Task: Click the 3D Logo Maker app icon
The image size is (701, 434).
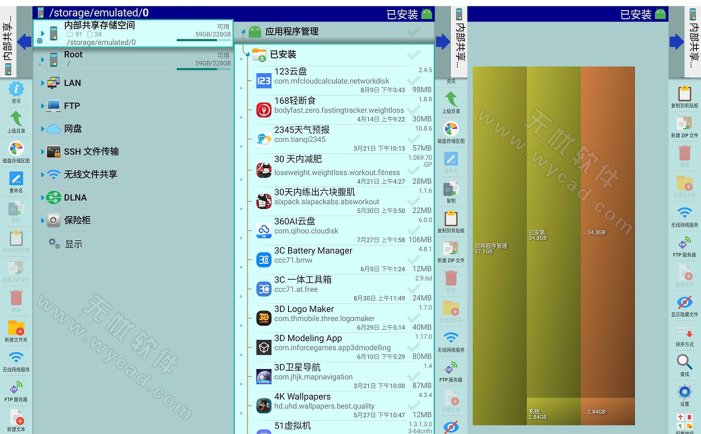Action: [264, 318]
